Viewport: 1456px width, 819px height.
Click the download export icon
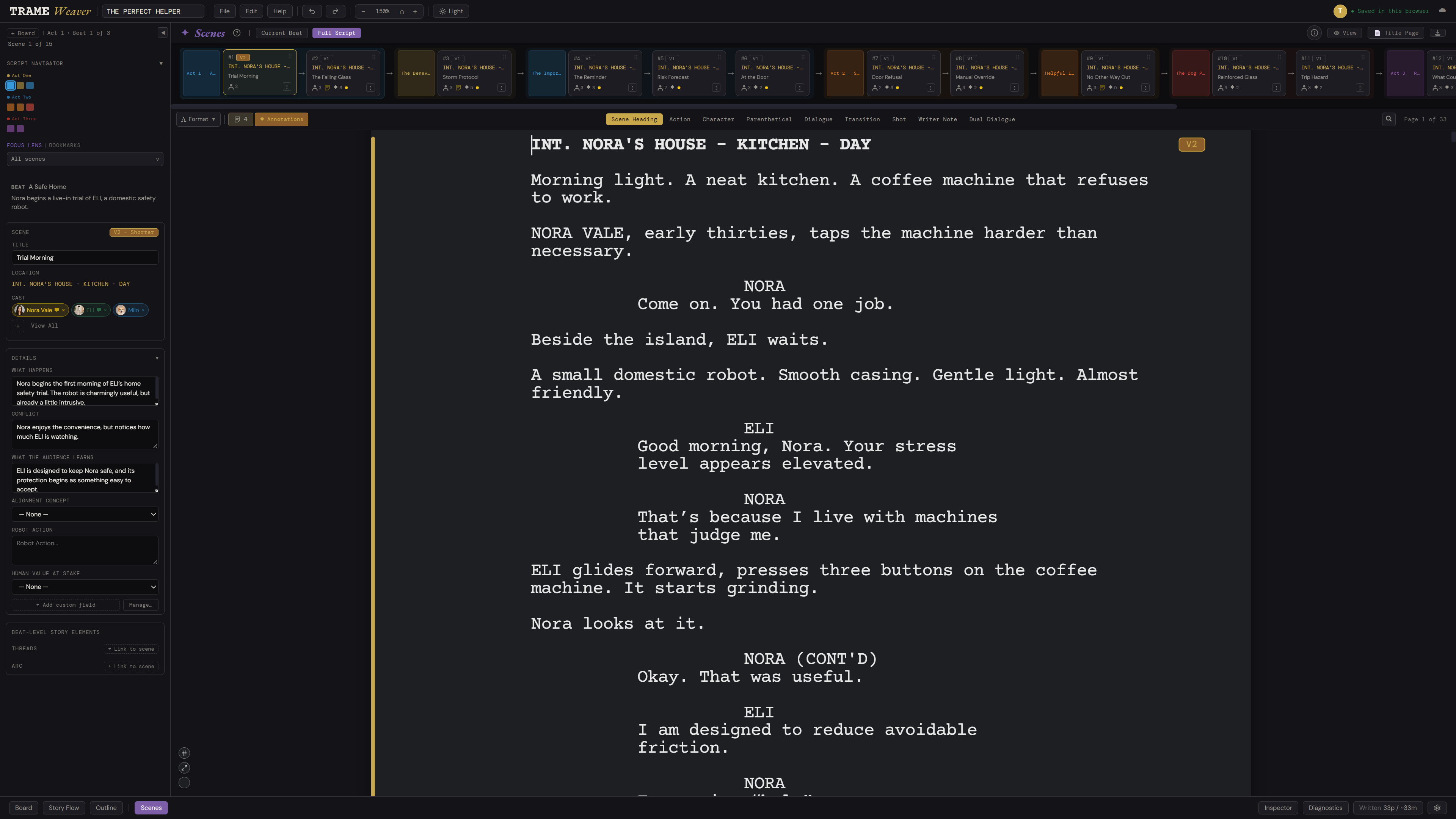click(1437, 33)
